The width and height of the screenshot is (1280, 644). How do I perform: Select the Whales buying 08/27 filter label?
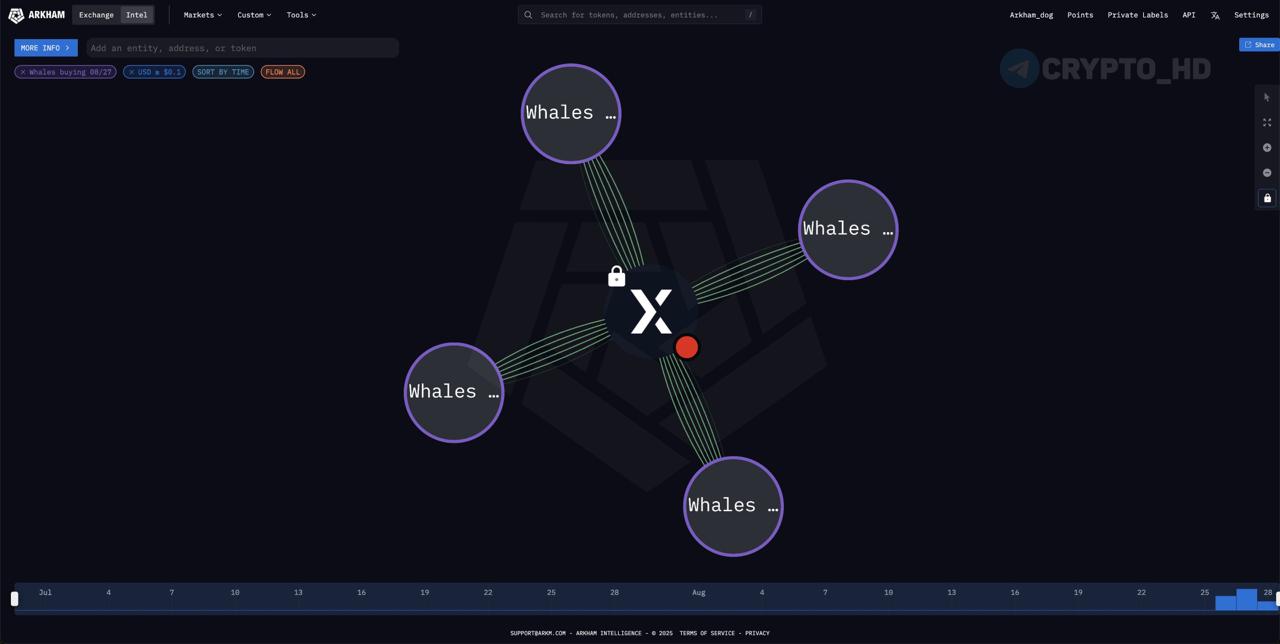[x=70, y=72]
